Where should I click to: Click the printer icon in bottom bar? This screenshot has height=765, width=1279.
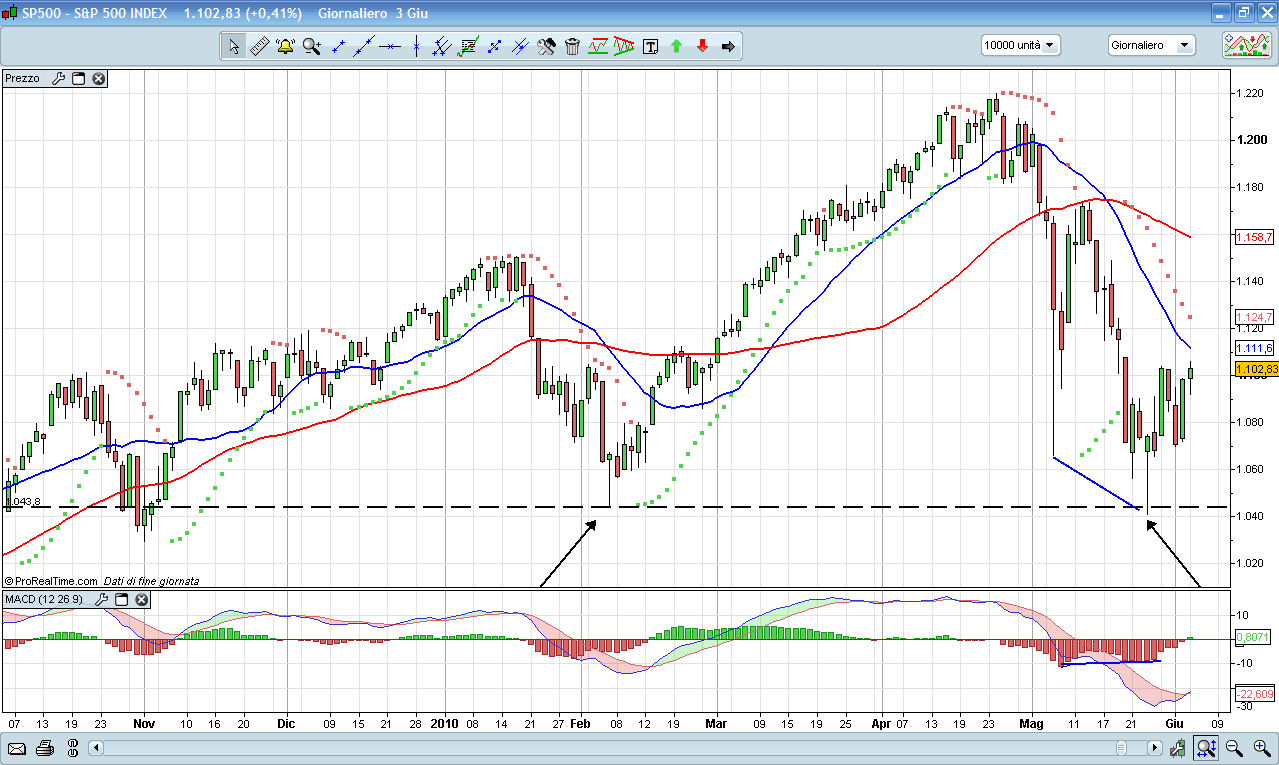[x=44, y=748]
